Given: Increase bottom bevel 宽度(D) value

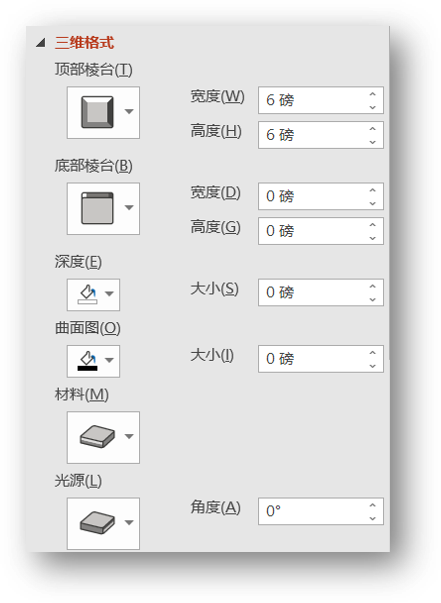Looking at the screenshot, I should point(372,190).
